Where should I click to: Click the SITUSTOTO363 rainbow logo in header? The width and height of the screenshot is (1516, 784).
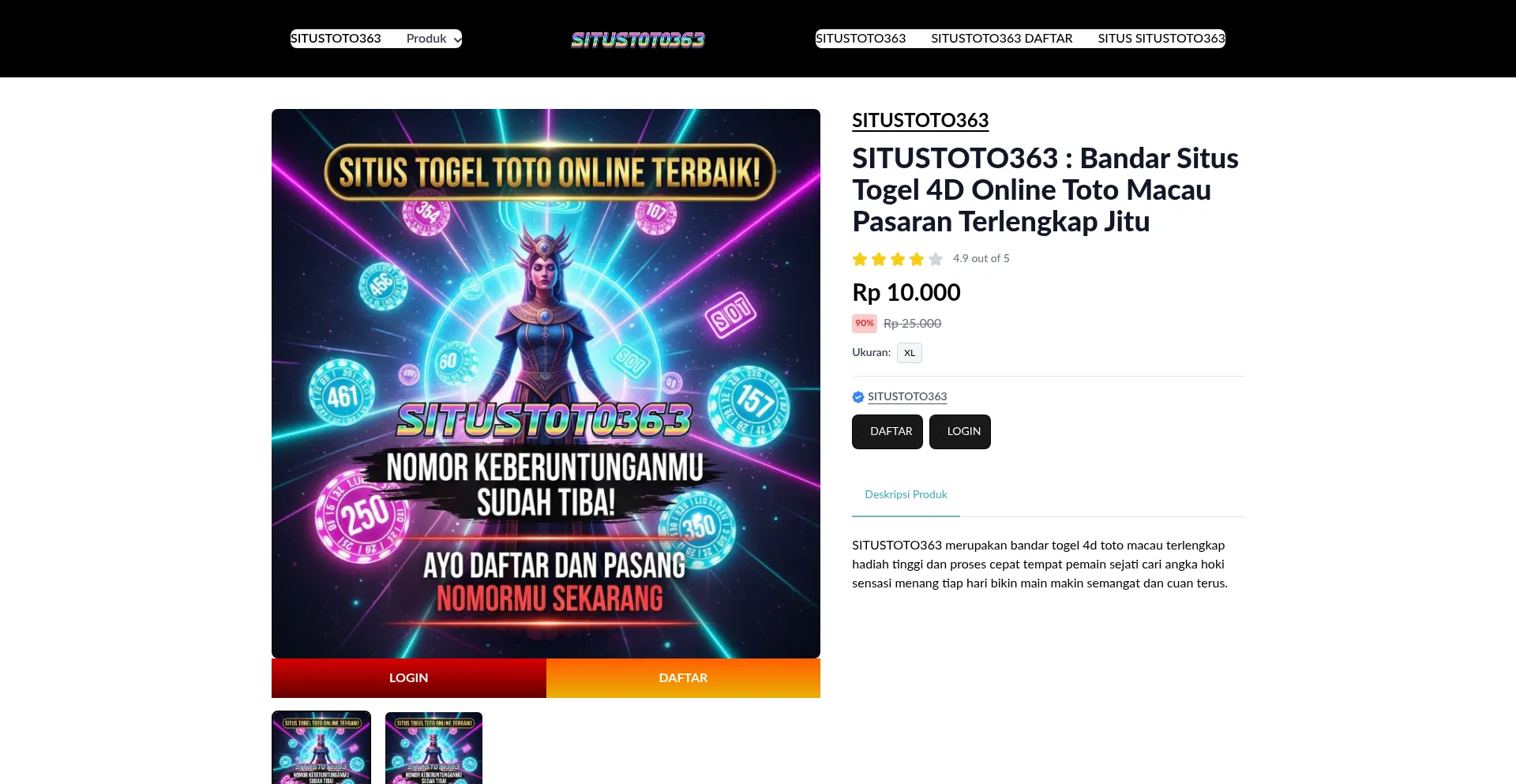[638, 39]
